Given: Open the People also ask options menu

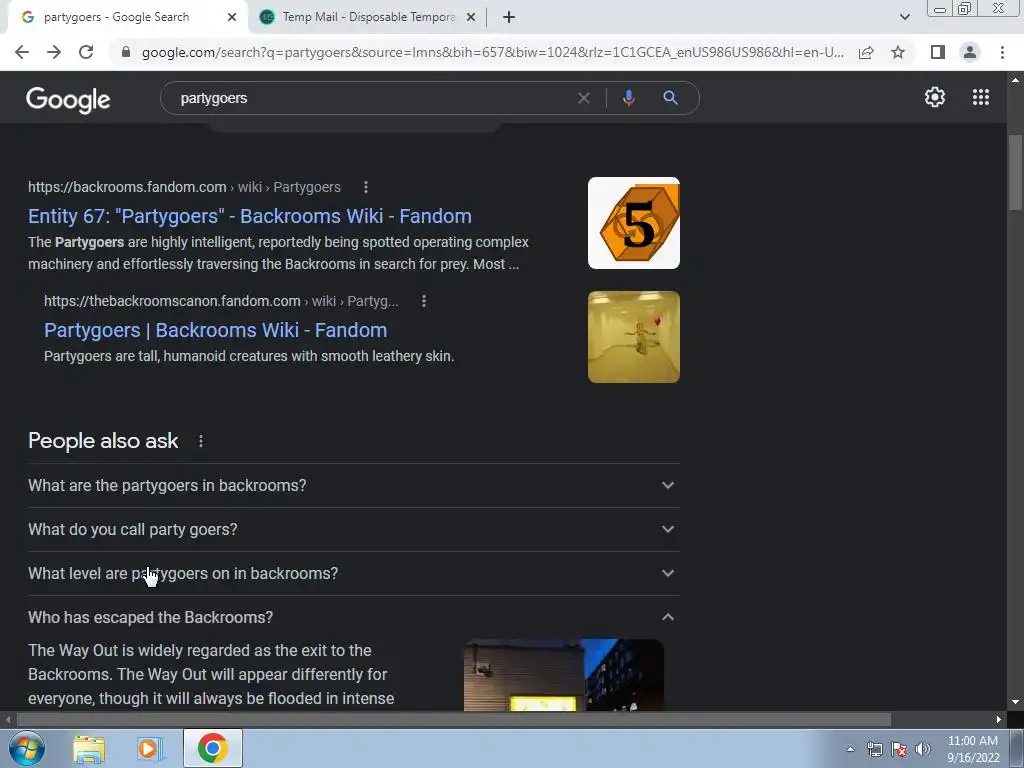Looking at the screenshot, I should [x=201, y=441].
